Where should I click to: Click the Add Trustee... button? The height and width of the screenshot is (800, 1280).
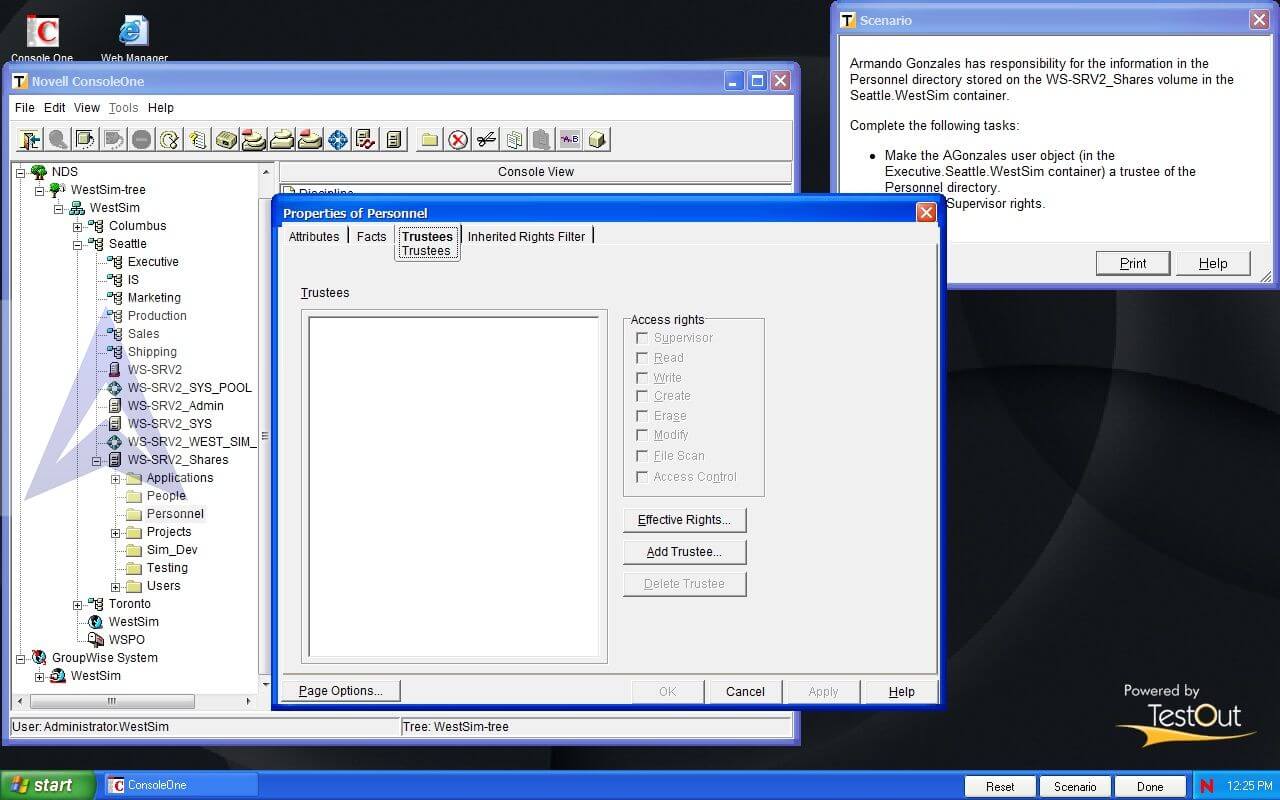[684, 552]
